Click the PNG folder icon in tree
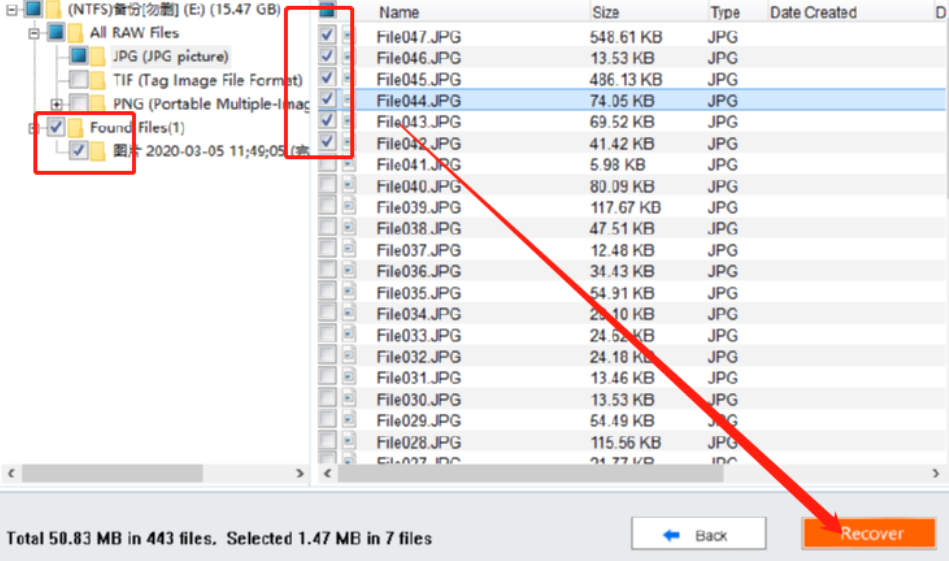This screenshot has height=561, width=949. (97, 103)
